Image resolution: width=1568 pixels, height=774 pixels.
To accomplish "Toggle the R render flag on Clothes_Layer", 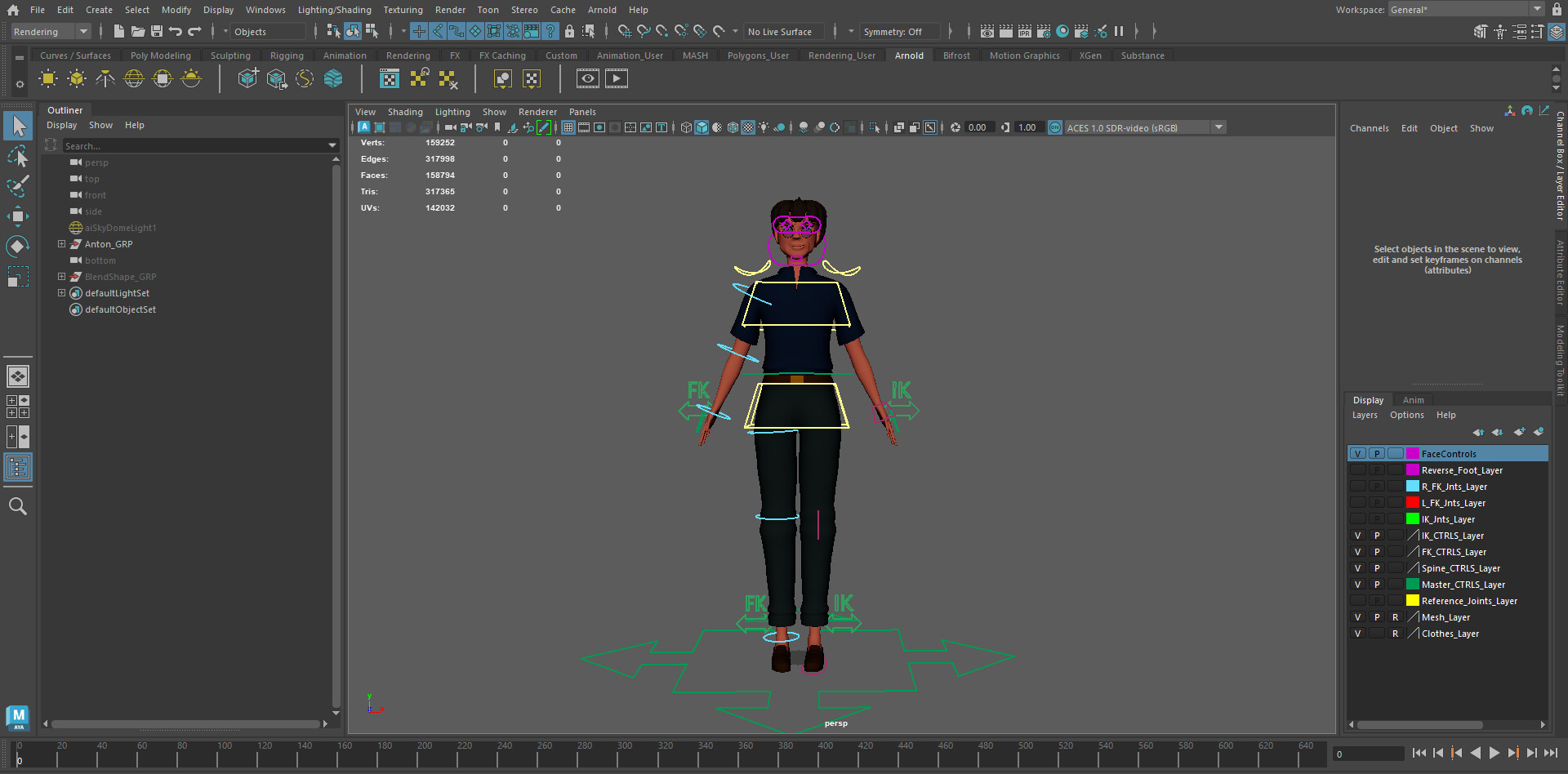I will point(1396,633).
